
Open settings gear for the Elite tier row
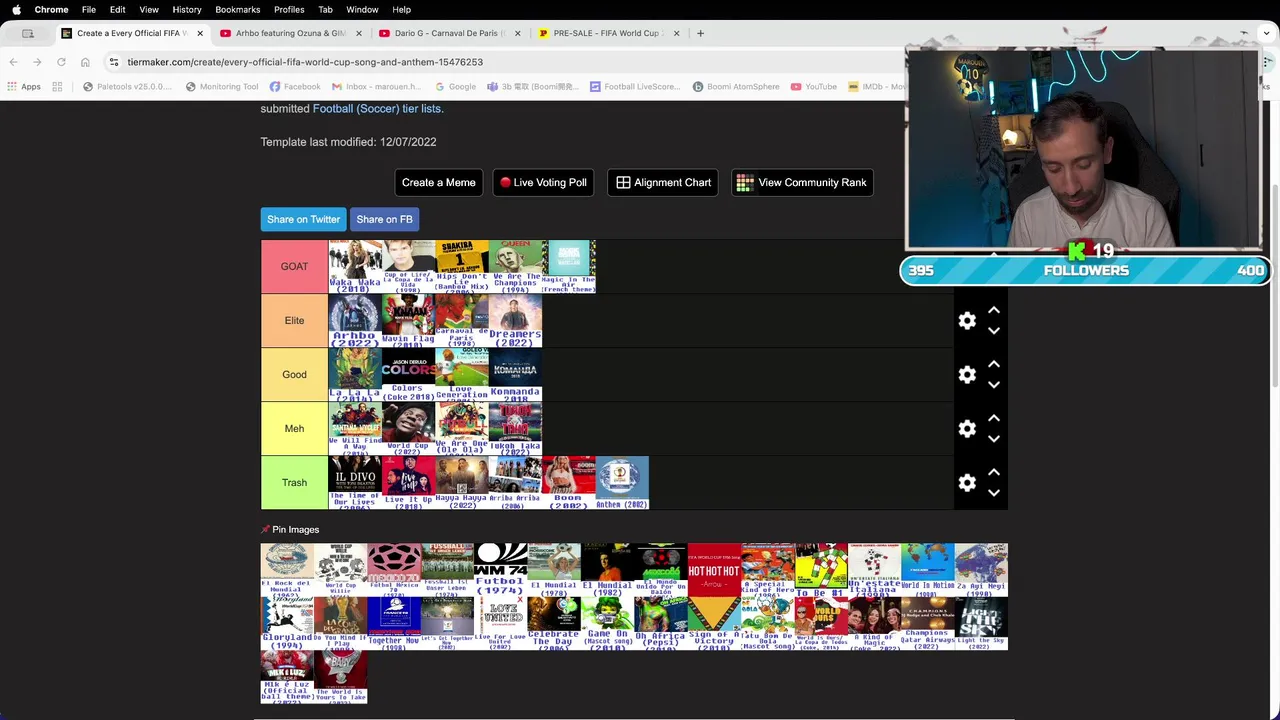click(967, 321)
